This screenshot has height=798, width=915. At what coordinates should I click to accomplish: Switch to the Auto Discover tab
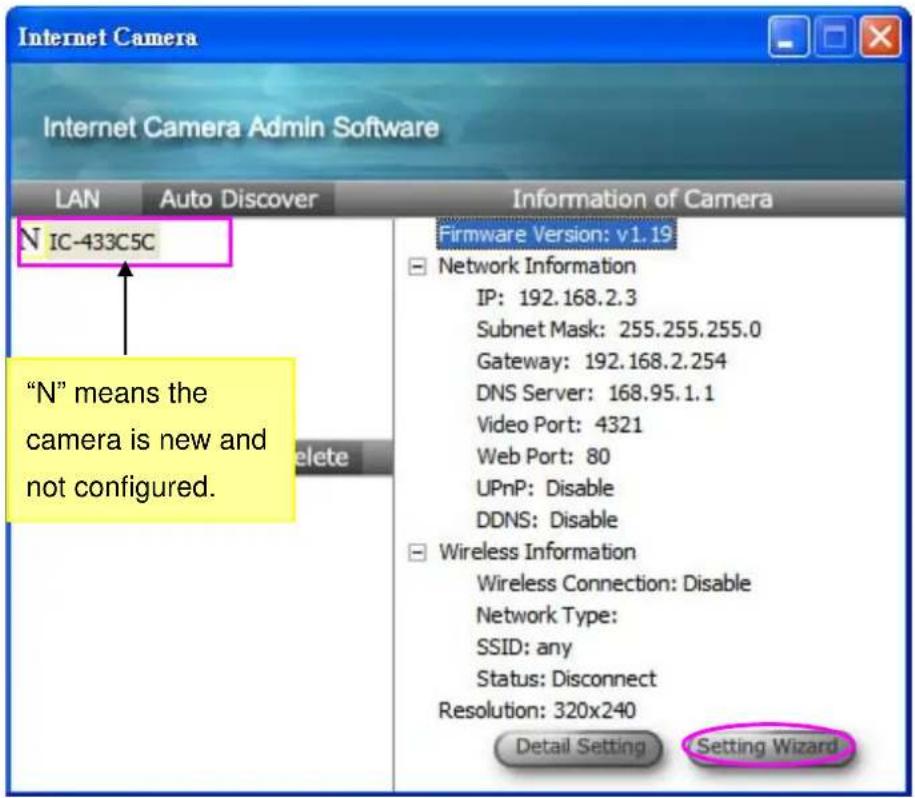coord(238,199)
